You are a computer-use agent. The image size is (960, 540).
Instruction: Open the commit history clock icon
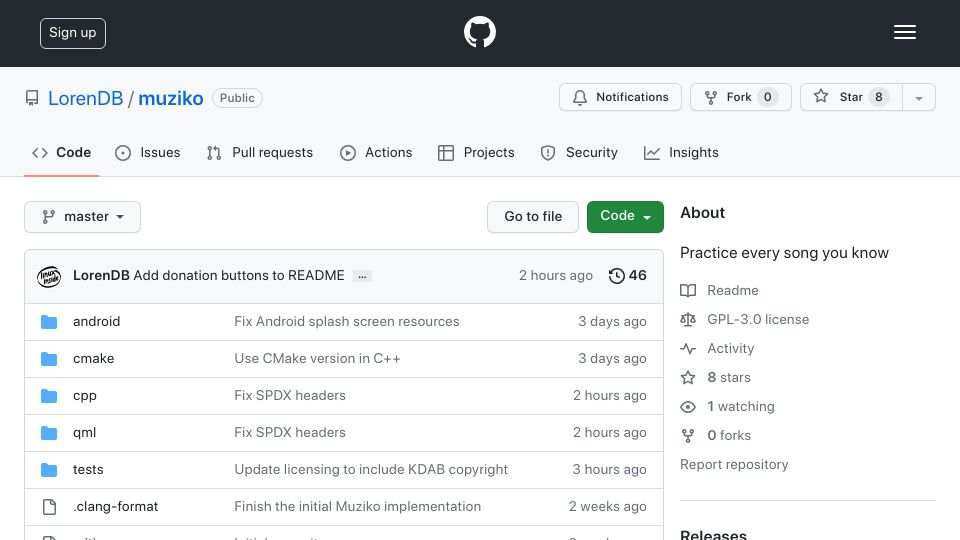coord(617,276)
